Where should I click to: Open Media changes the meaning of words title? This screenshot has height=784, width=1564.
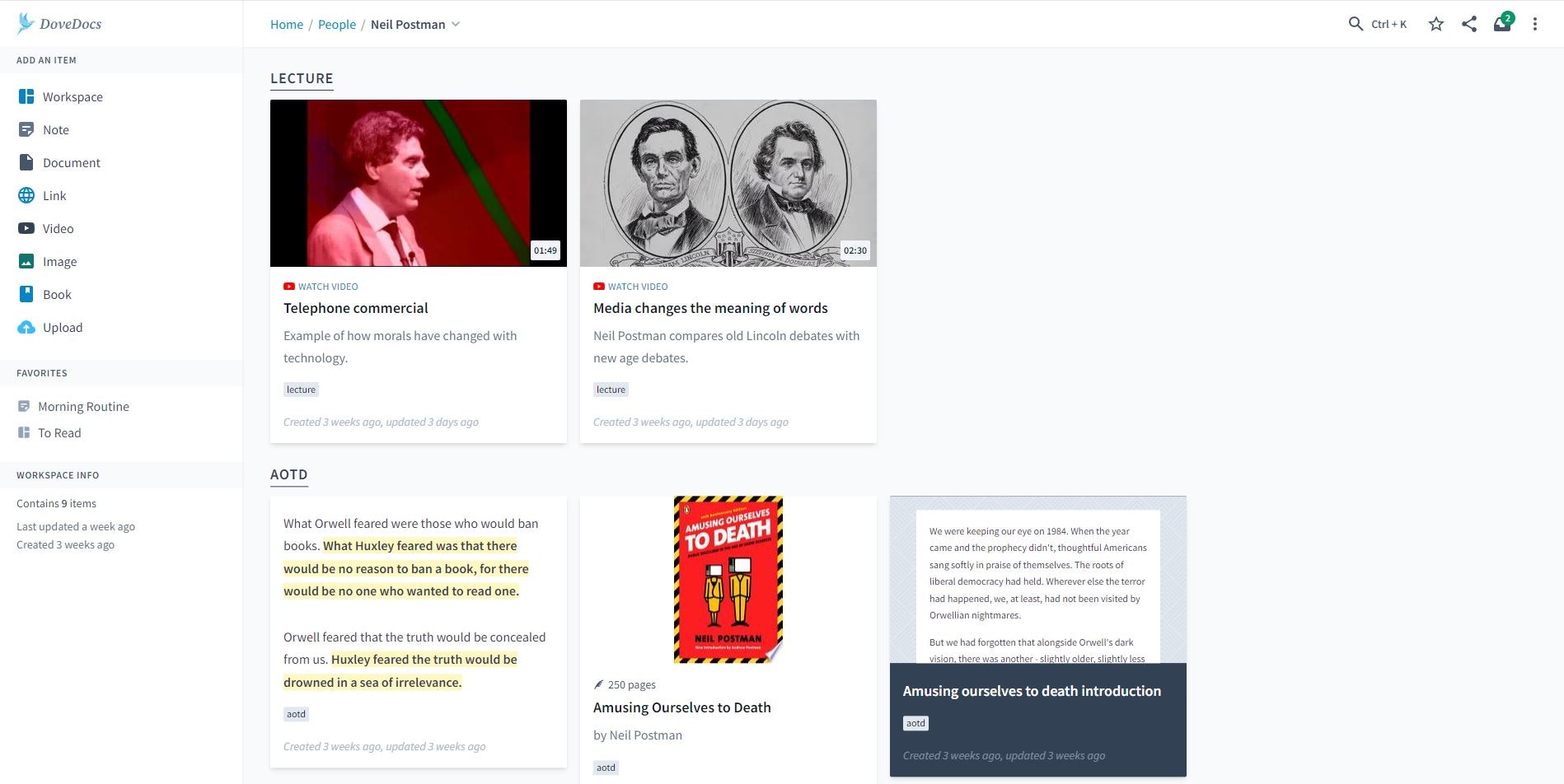tap(710, 308)
